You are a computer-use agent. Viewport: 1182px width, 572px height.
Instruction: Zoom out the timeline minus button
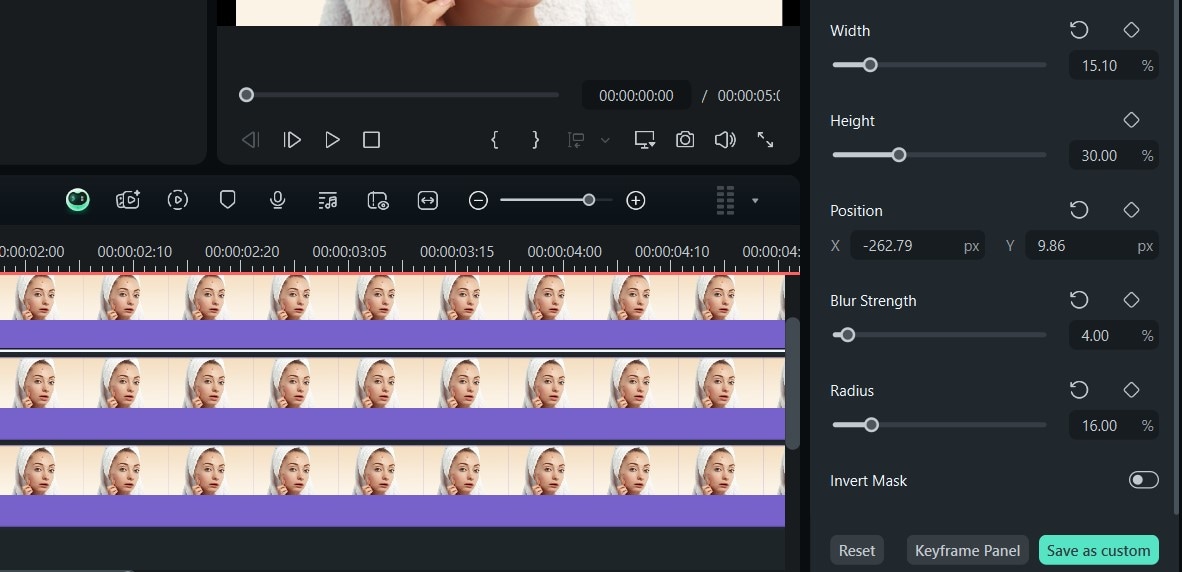[x=478, y=200]
